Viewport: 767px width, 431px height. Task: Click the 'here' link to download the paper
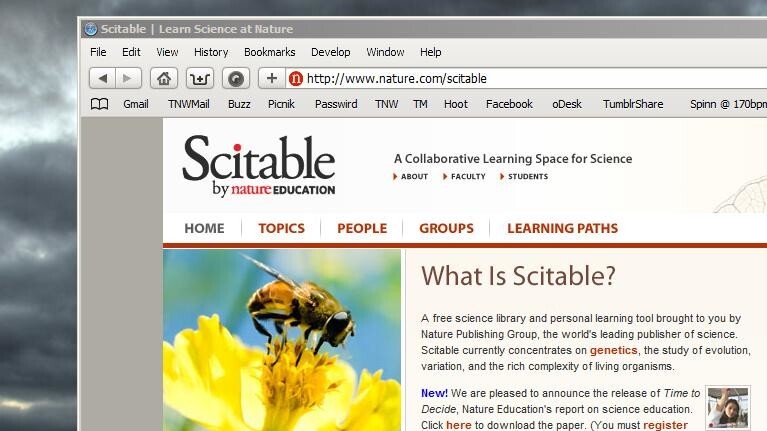[x=459, y=425]
